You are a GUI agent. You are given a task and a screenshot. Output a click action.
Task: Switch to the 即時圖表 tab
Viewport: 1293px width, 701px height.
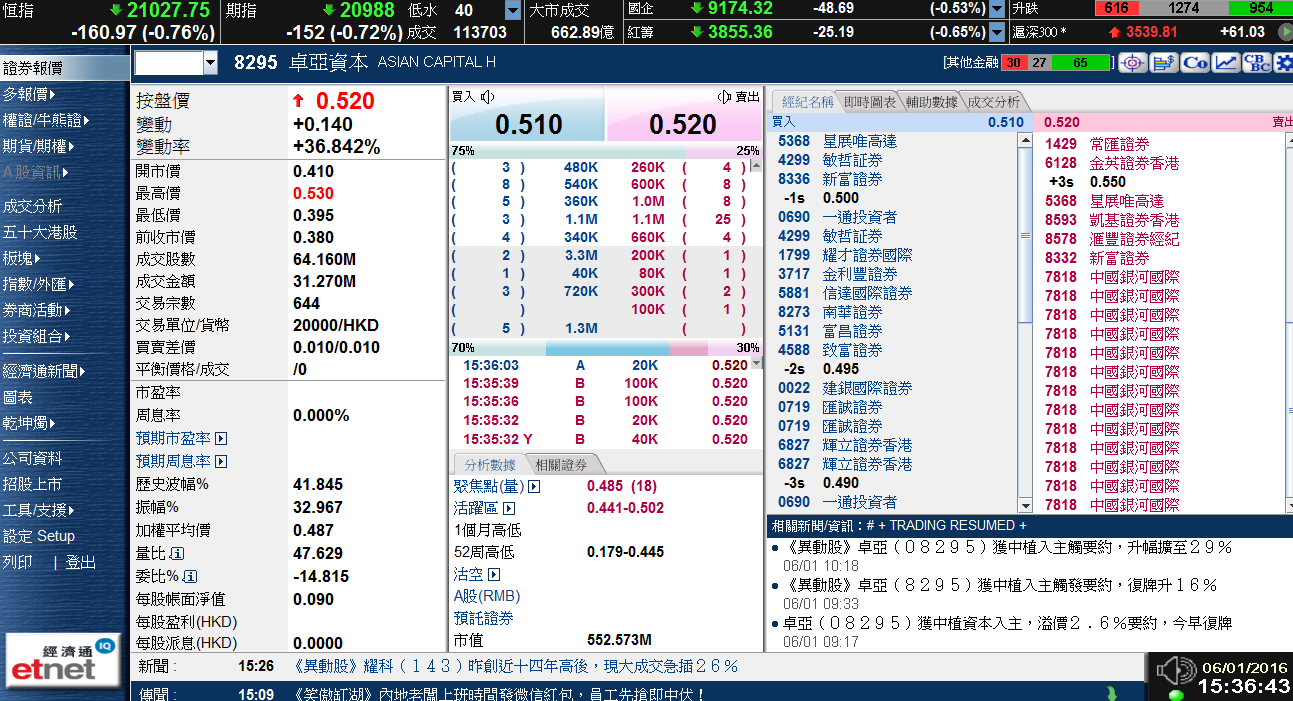point(870,101)
